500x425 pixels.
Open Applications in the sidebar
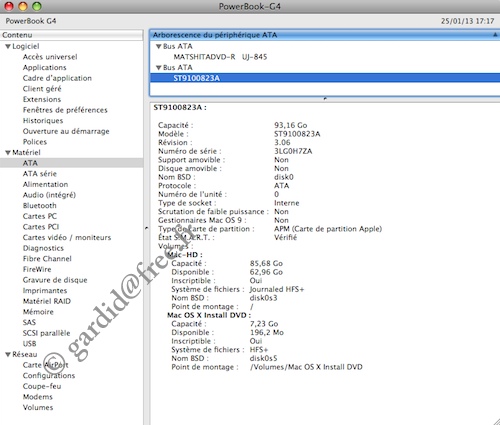point(45,68)
